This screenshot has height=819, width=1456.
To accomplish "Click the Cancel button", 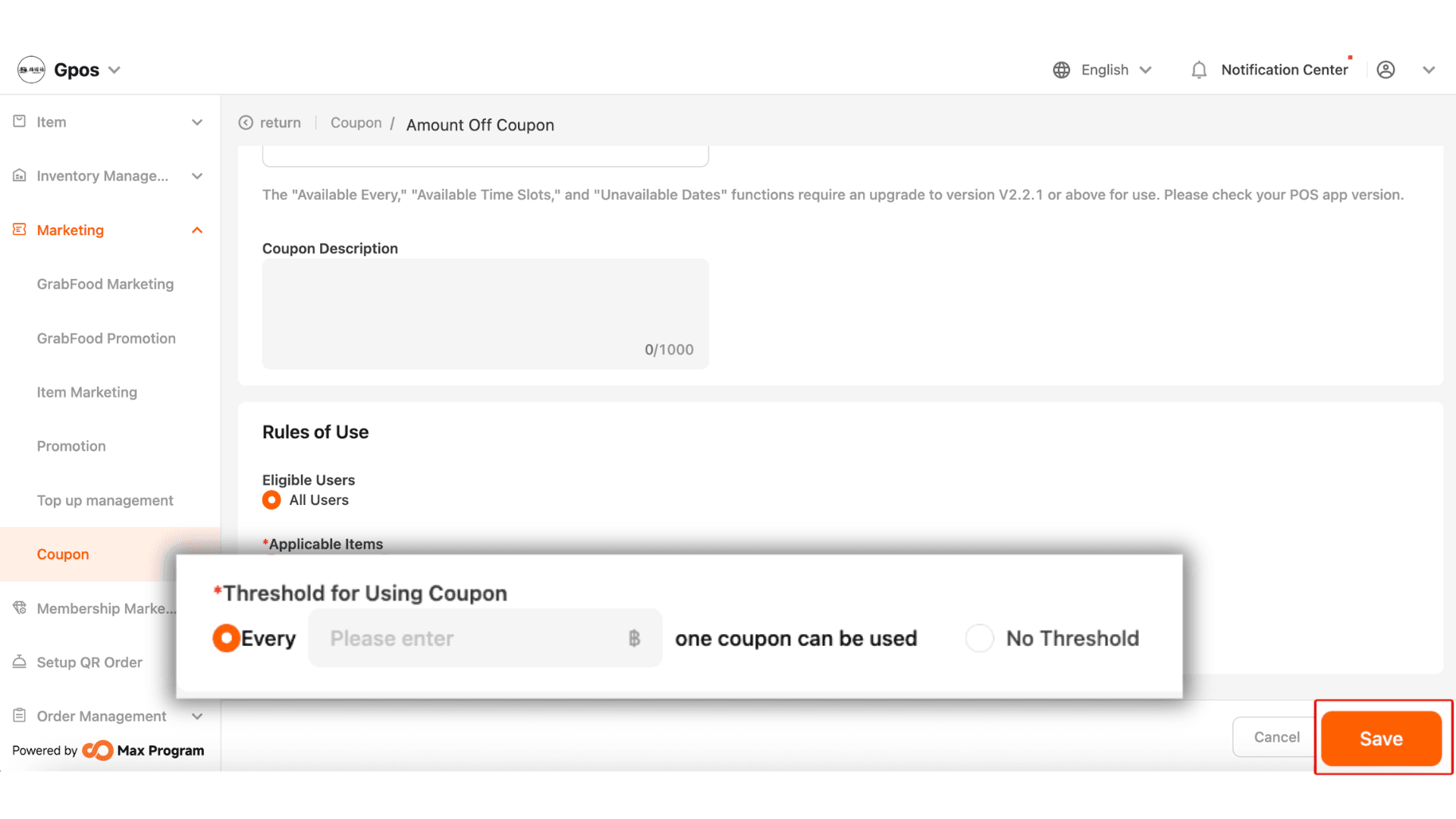I will click(1276, 737).
